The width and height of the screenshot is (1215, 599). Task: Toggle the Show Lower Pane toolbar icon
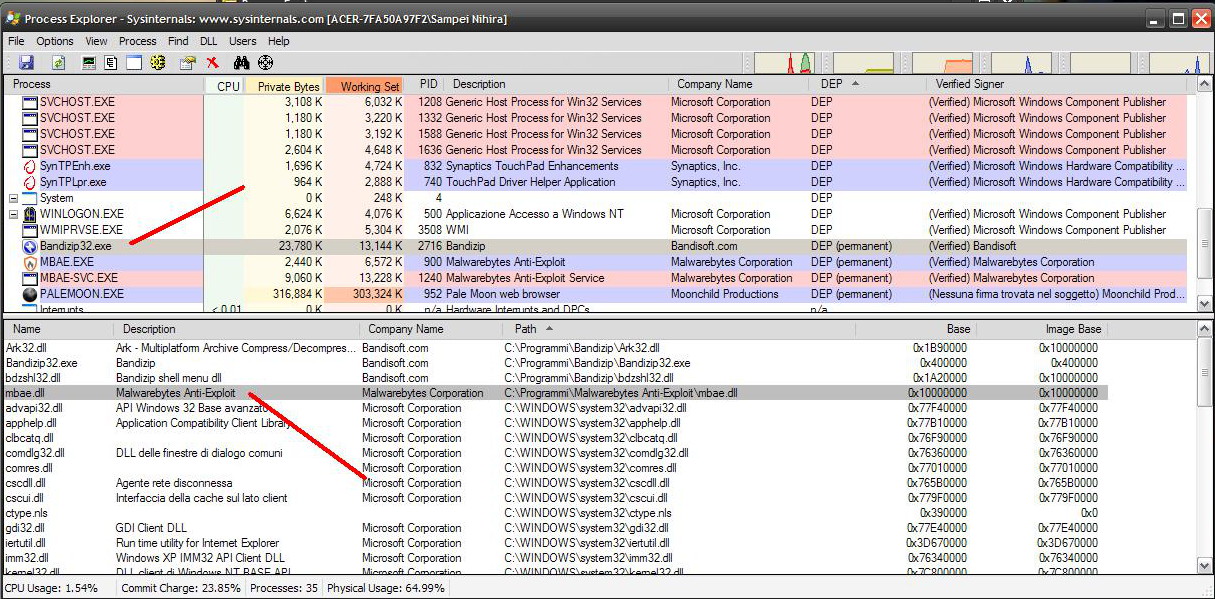(x=133, y=63)
